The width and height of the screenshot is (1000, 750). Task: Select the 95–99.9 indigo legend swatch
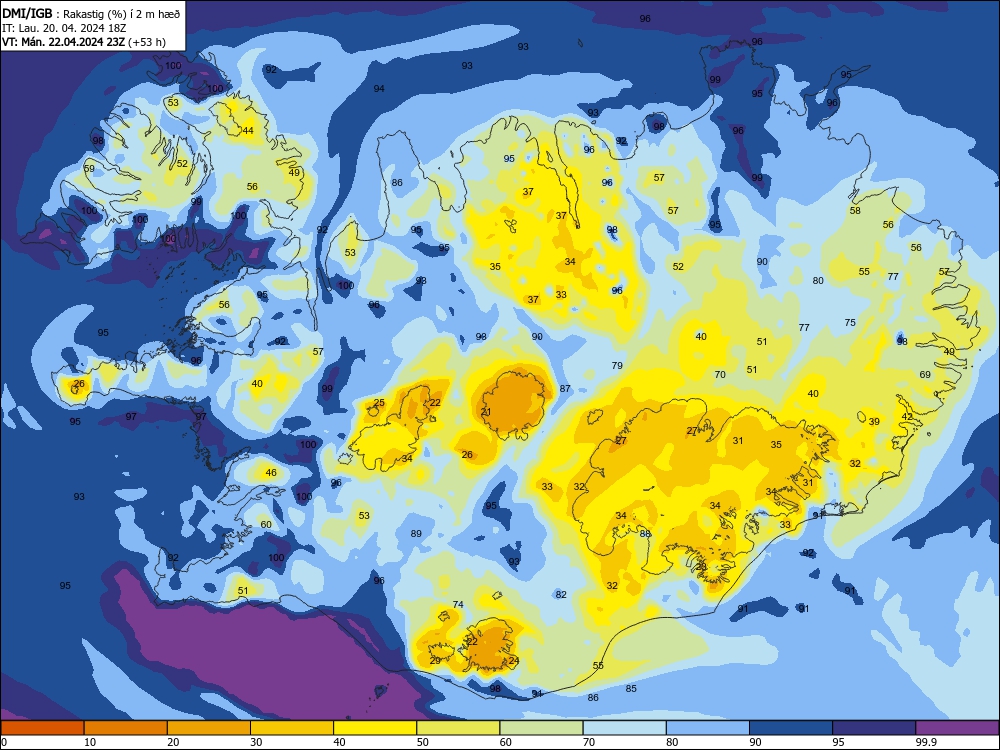[x=874, y=728]
